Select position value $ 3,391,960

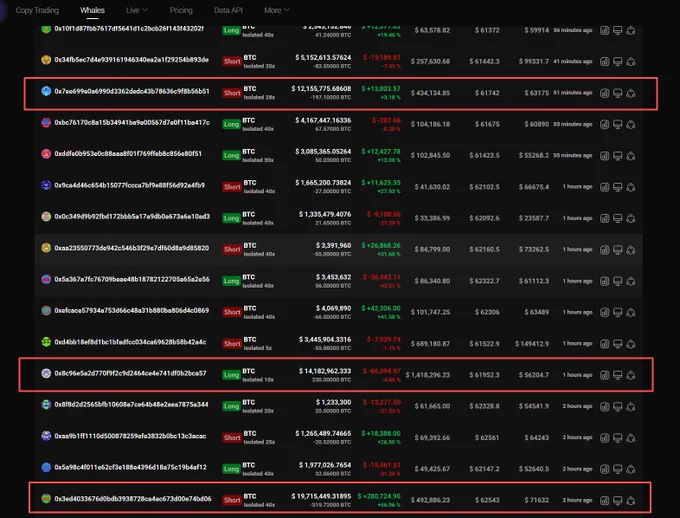tap(333, 246)
